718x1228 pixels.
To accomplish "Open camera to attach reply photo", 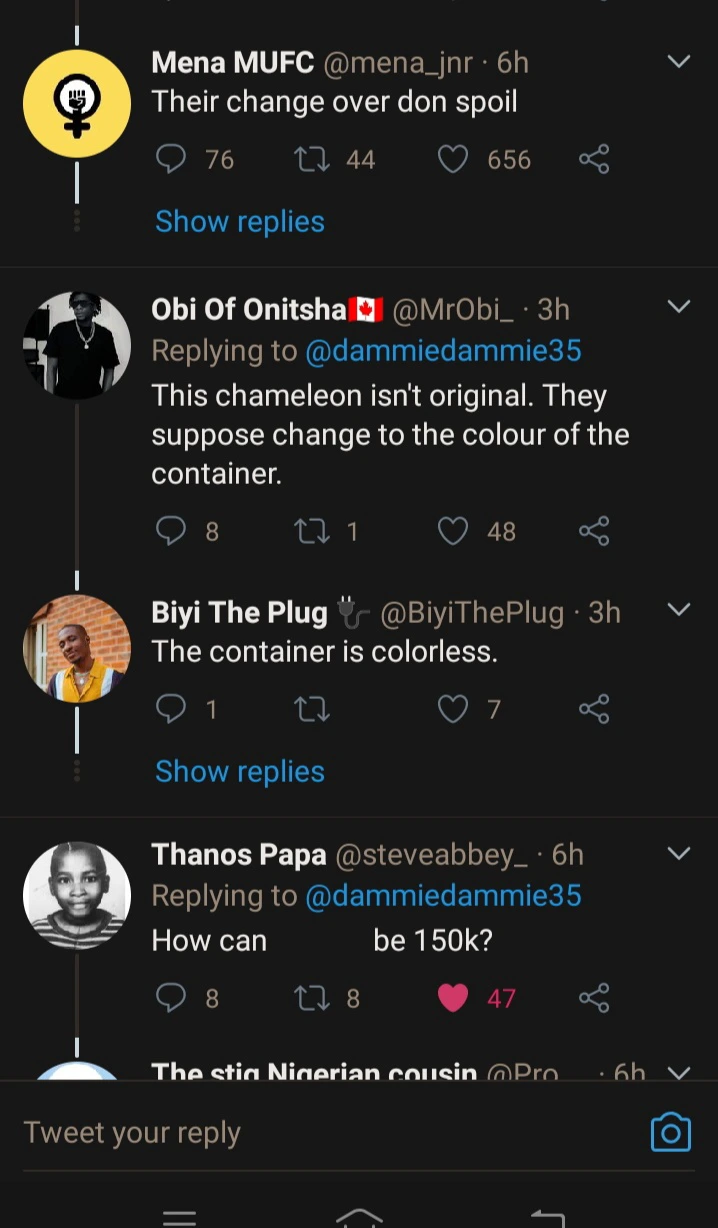I will click(x=670, y=1132).
